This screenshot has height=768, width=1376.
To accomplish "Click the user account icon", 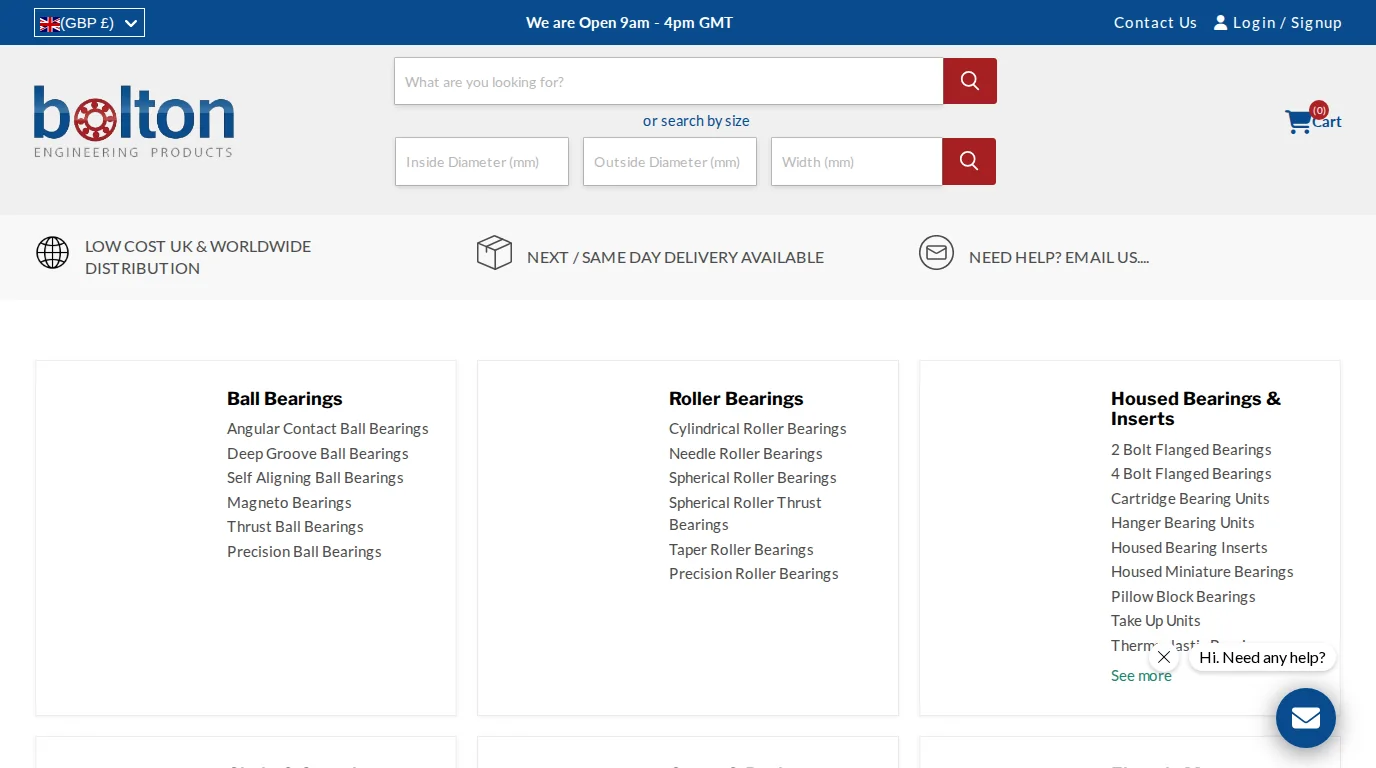I will pyautogui.click(x=1220, y=22).
